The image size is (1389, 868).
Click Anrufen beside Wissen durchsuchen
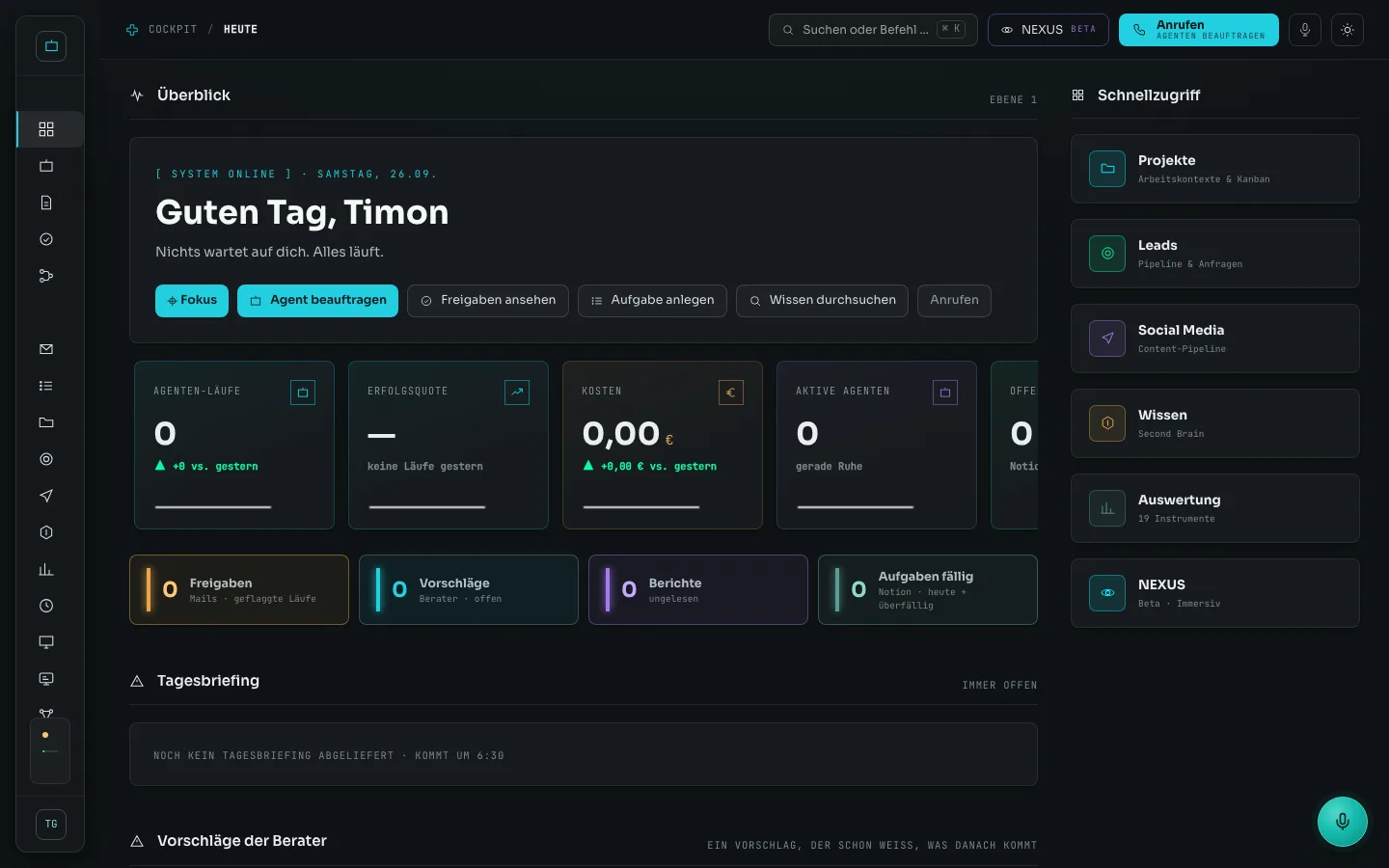954,301
